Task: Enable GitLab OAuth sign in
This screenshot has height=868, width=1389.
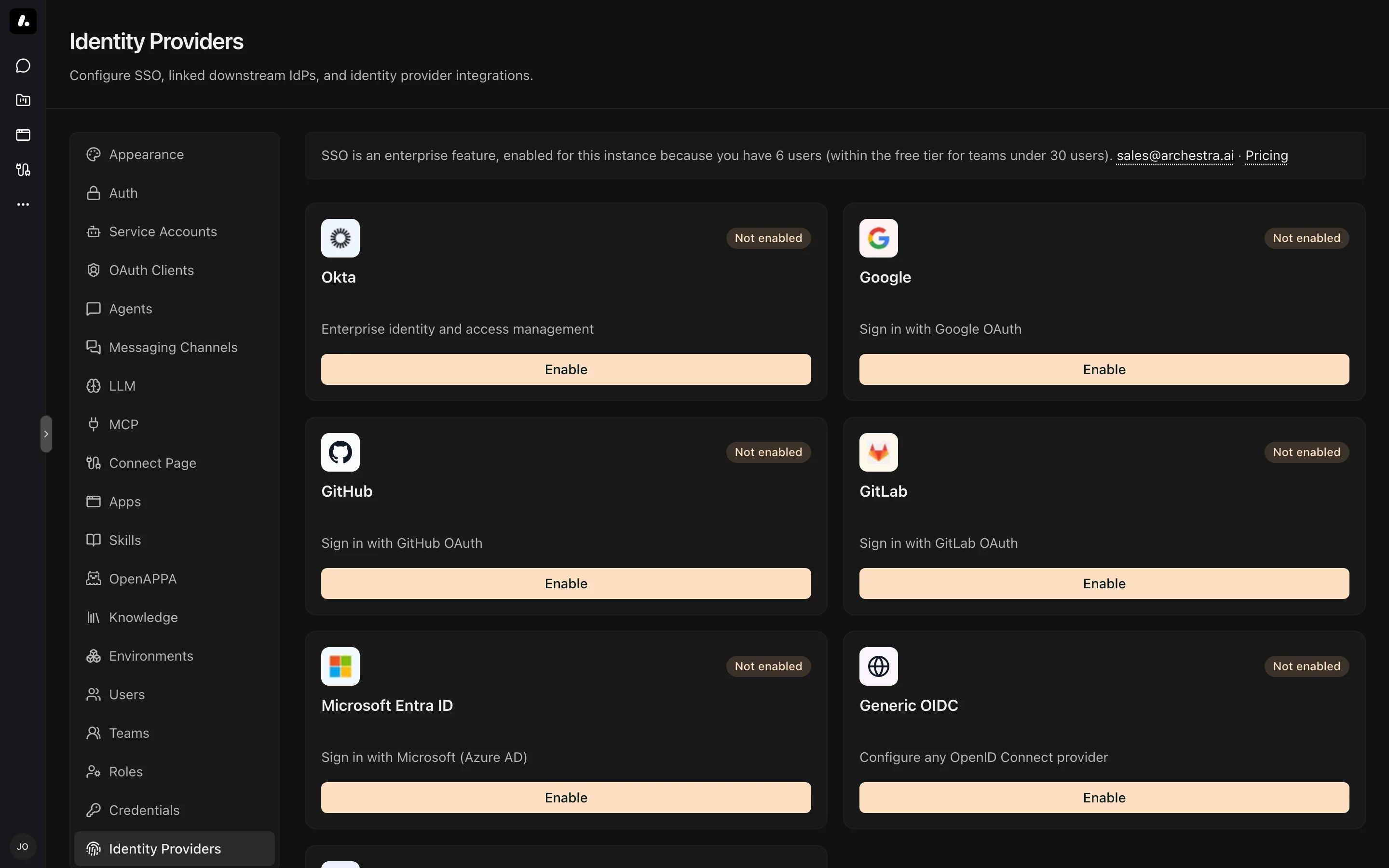Action: pyautogui.click(x=1104, y=583)
